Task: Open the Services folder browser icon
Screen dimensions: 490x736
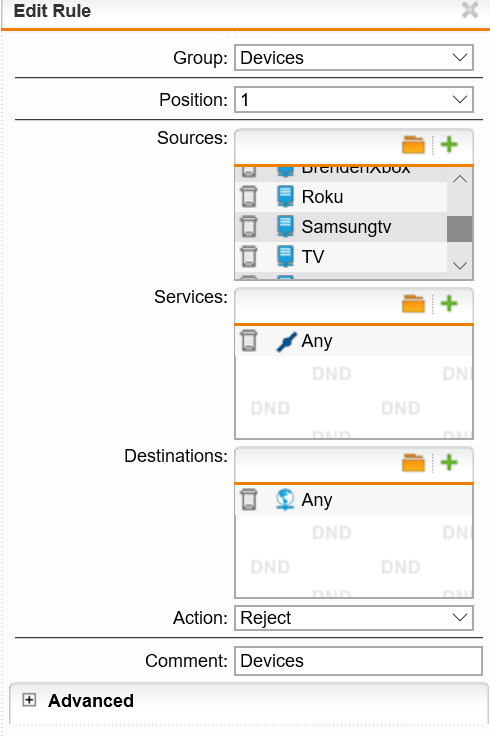Action: coord(413,304)
